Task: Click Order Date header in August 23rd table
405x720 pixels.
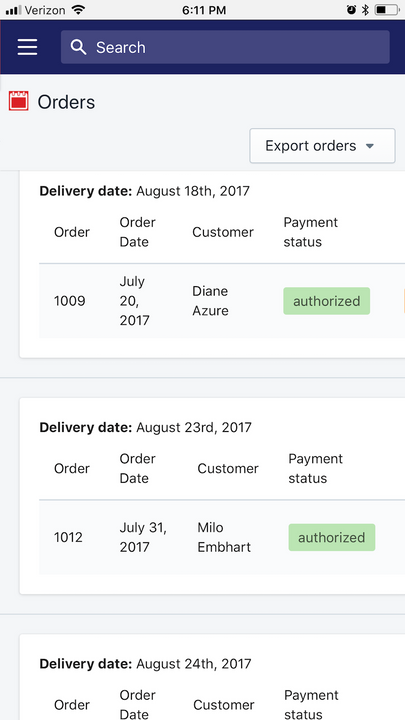Action: (x=138, y=468)
